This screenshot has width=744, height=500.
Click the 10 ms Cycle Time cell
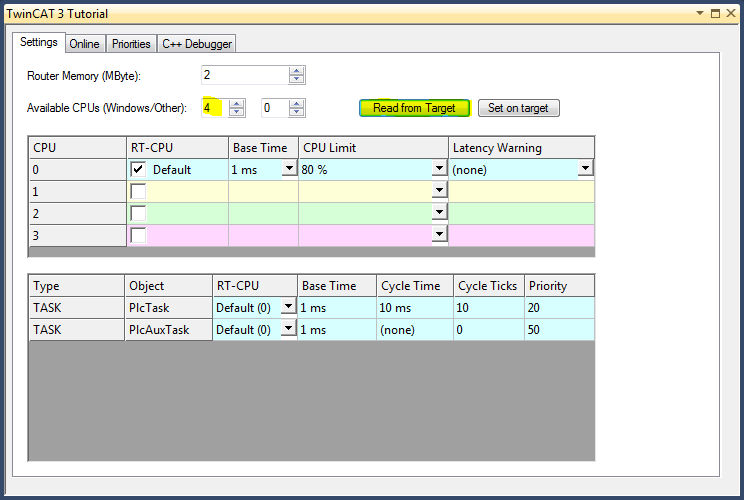(x=415, y=308)
